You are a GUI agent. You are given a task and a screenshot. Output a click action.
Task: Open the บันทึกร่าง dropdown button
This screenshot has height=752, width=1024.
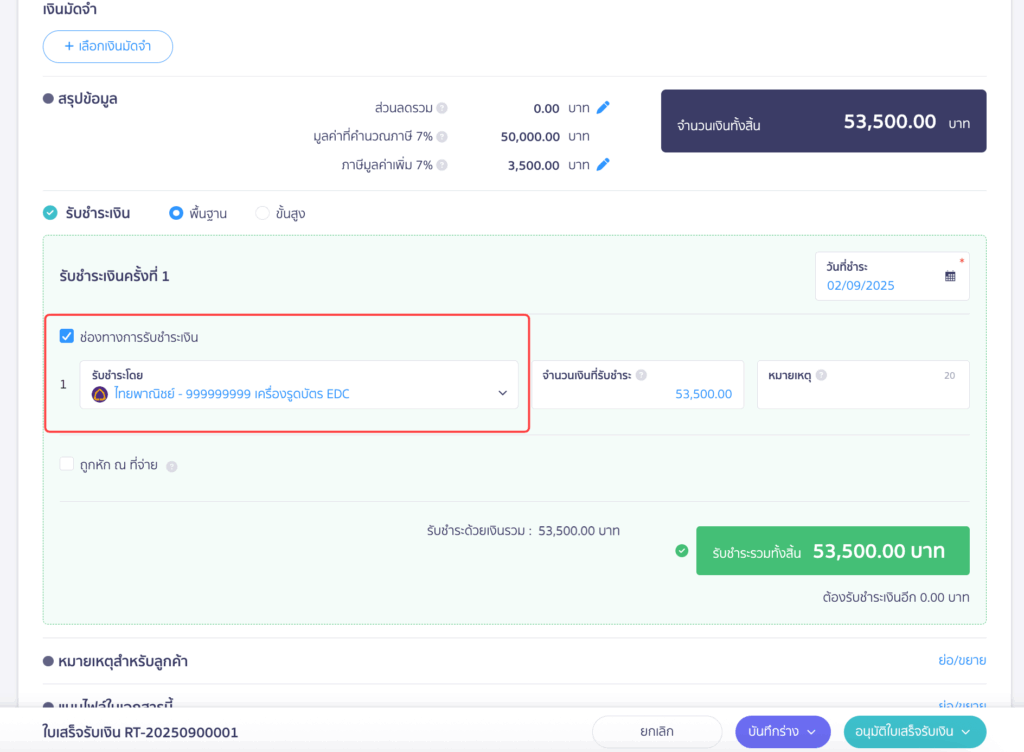782,732
